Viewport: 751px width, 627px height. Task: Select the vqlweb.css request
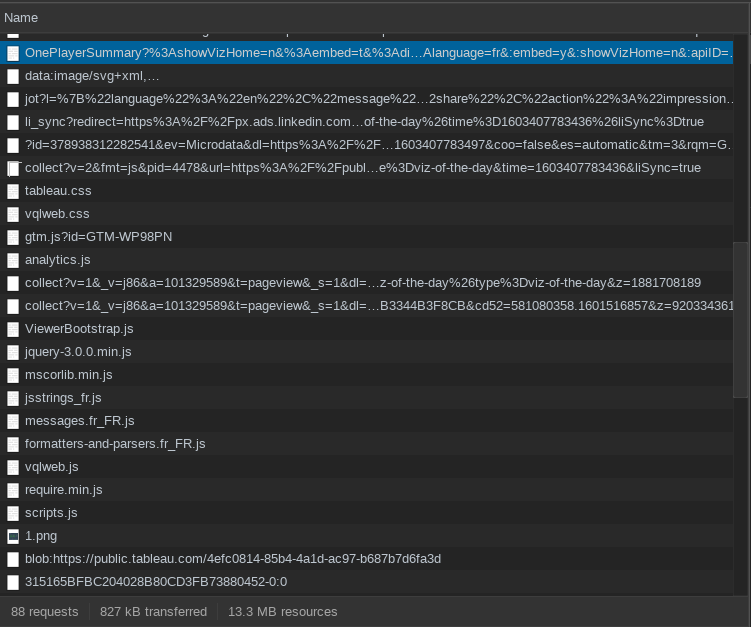tap(366, 214)
